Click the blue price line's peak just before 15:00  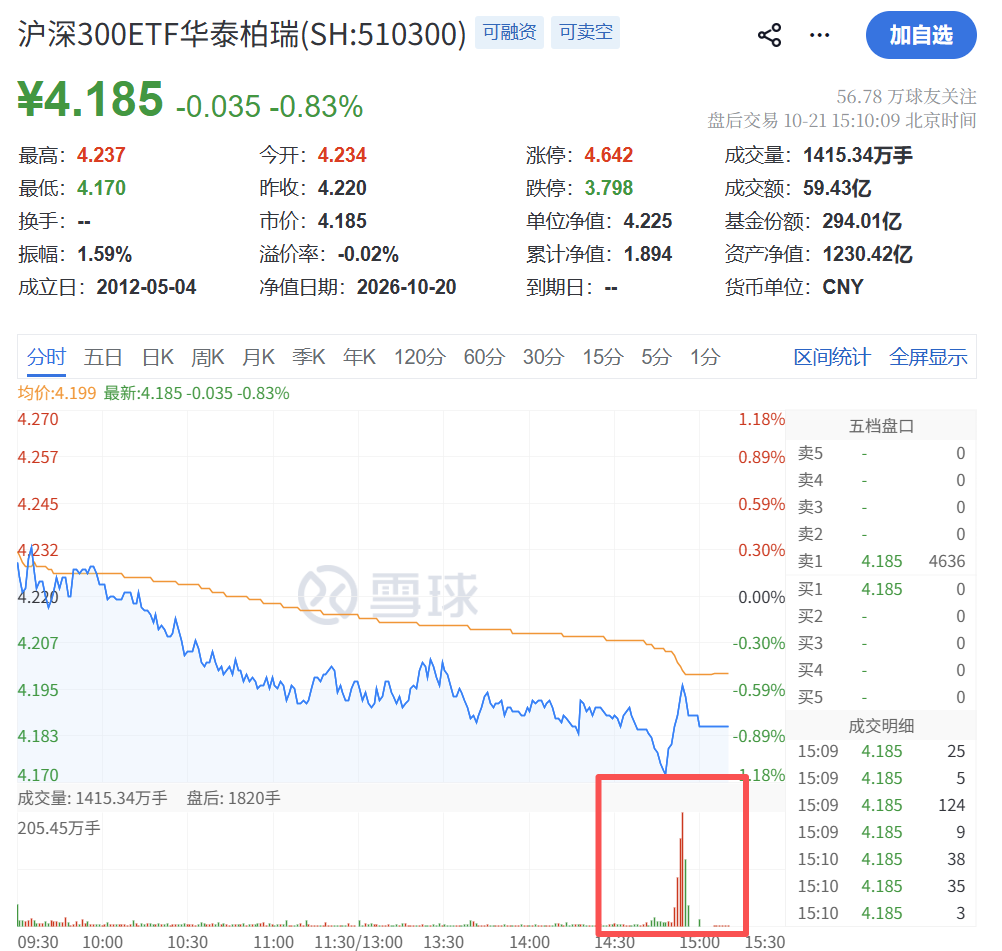(682, 685)
